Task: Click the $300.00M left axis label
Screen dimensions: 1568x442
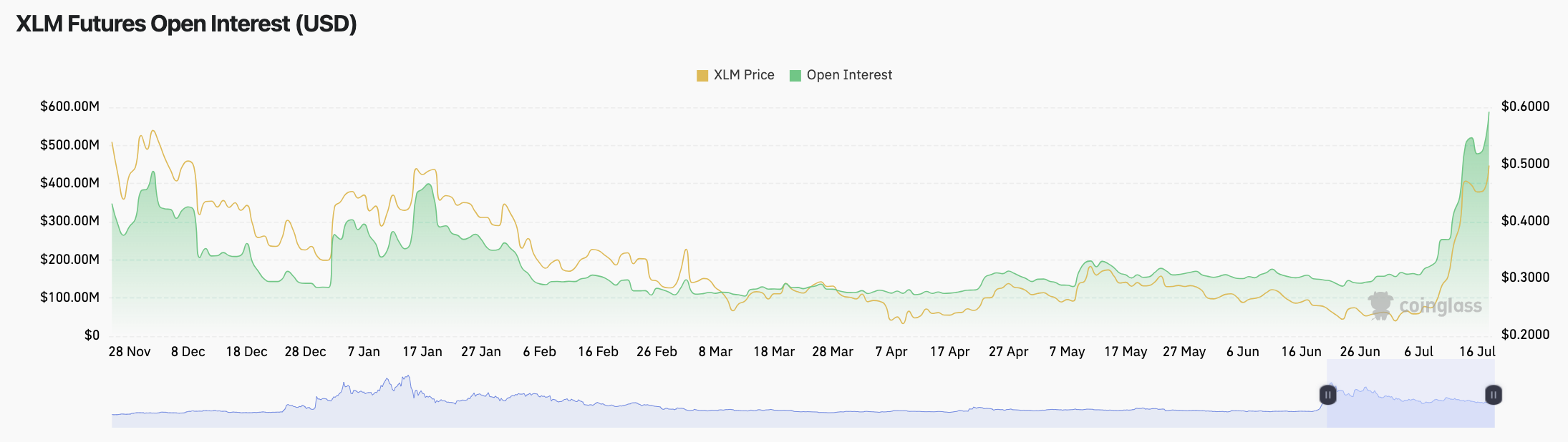Action: pyautogui.click(x=69, y=221)
